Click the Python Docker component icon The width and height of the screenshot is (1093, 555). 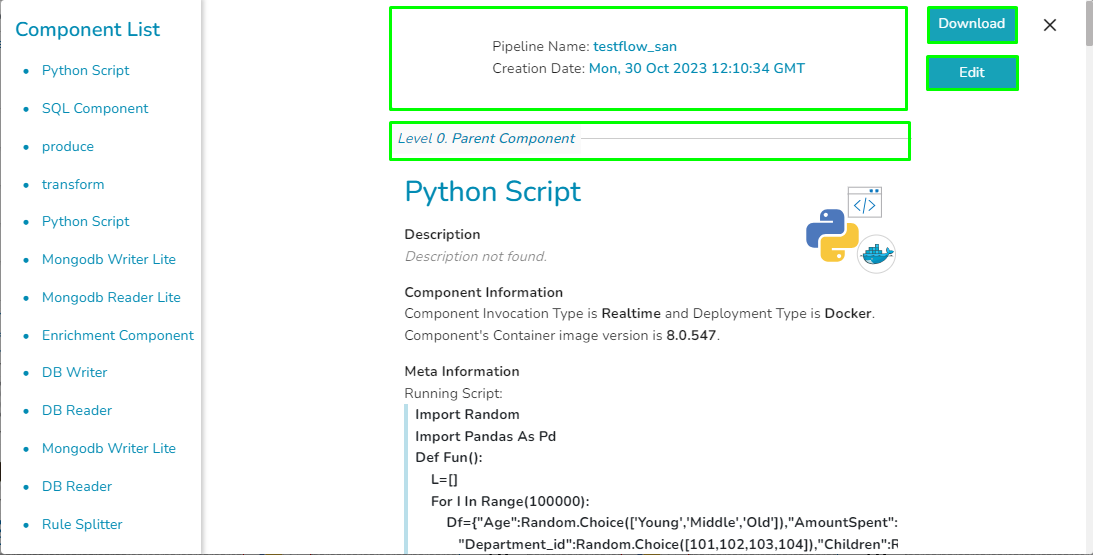click(850, 229)
